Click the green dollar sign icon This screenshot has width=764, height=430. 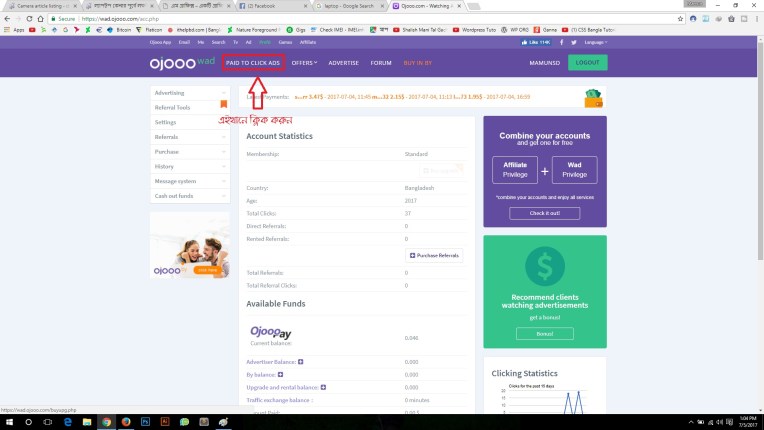545,267
